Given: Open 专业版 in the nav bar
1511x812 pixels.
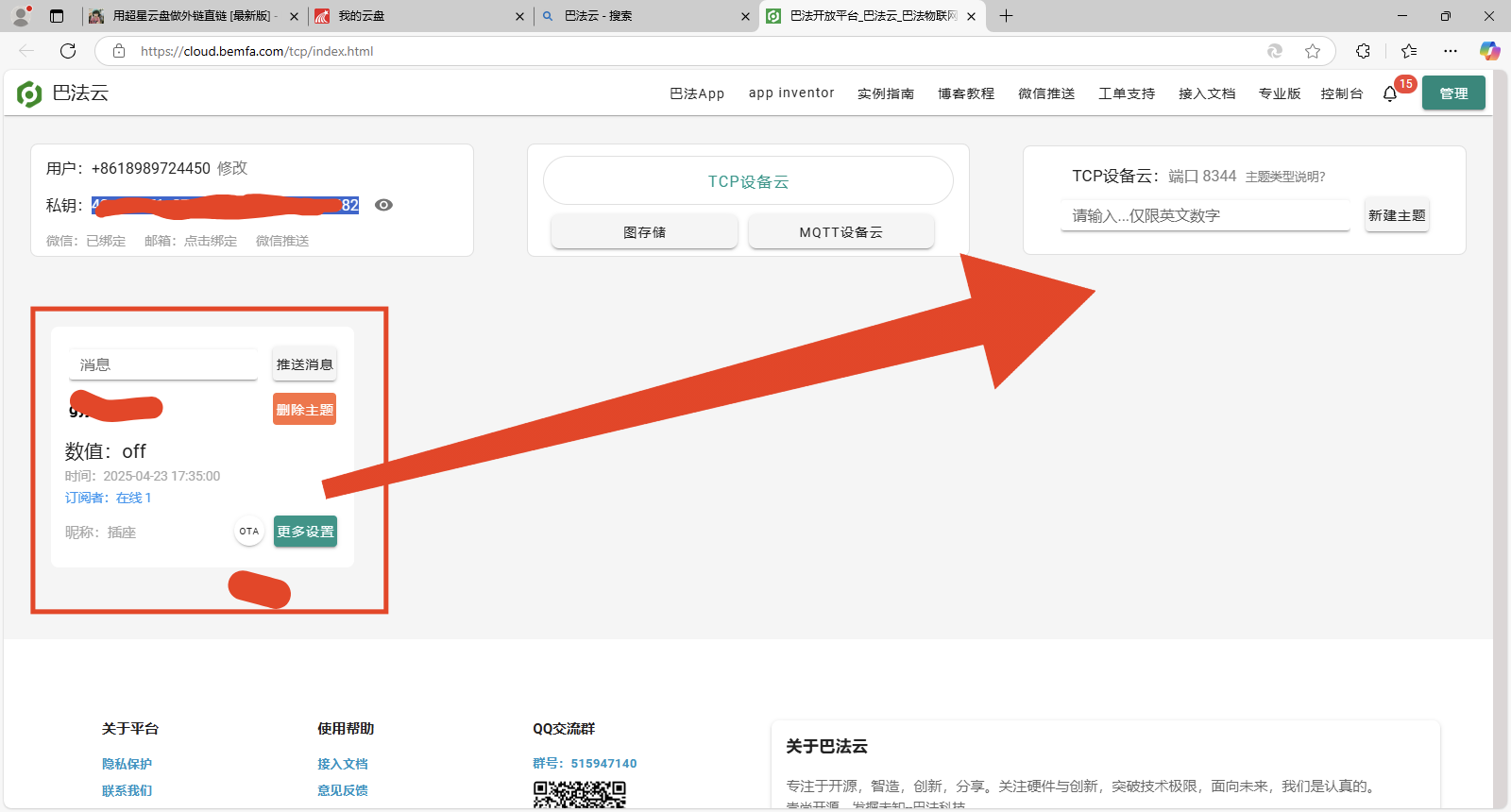Looking at the screenshot, I should (1280, 93).
